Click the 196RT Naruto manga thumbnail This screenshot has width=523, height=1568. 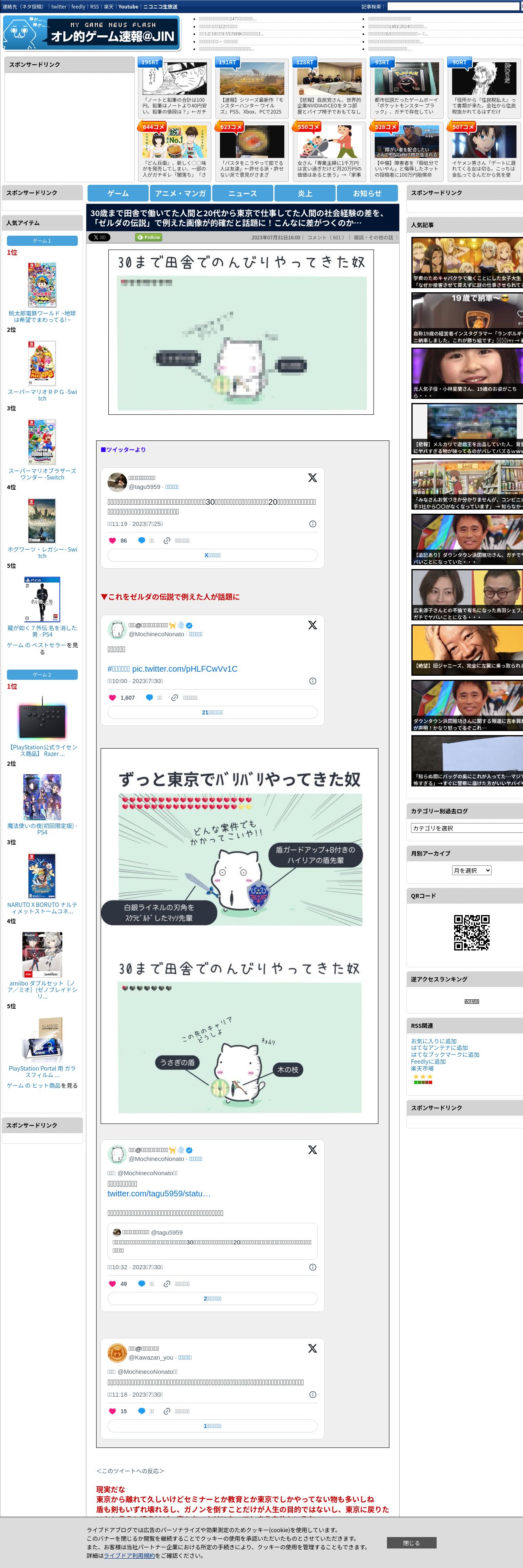coord(174,78)
